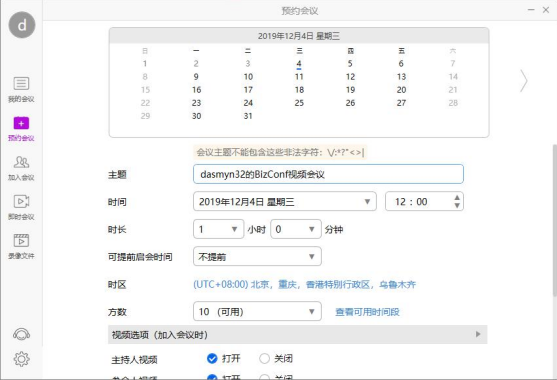The image size is (557, 380).
Task: Open My Meetings (我的会议) in sidebar
Action: 21,89
